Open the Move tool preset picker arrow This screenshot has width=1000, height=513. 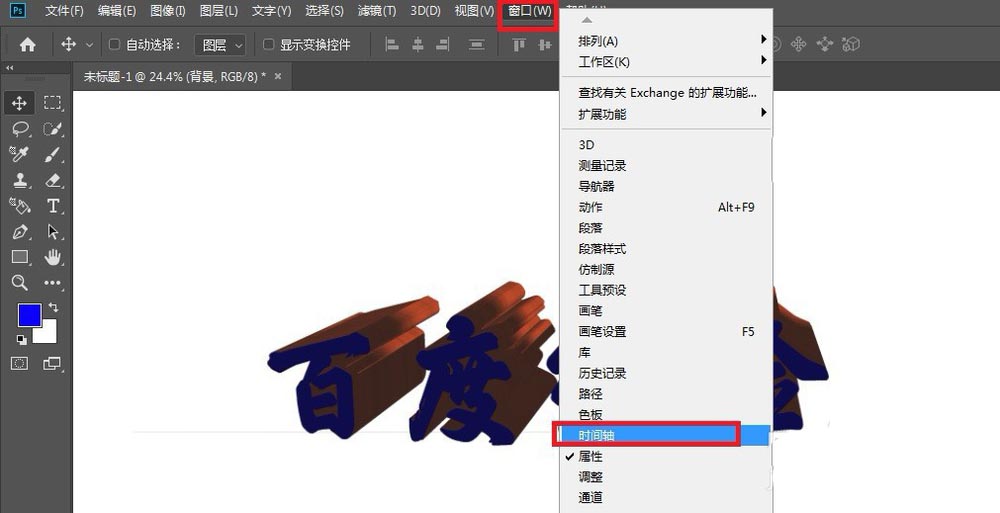click(89, 45)
